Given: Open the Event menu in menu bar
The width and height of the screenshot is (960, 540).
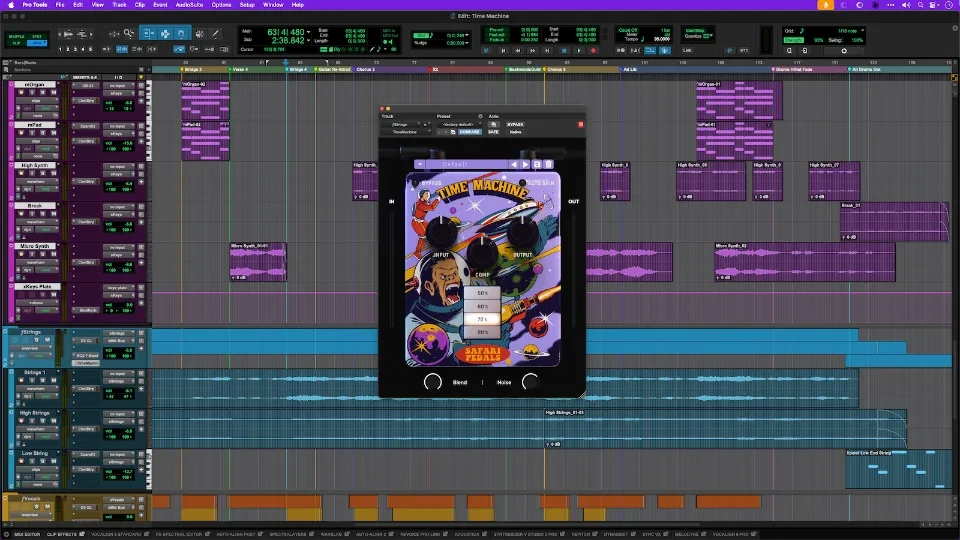Looking at the screenshot, I should pos(160,5).
